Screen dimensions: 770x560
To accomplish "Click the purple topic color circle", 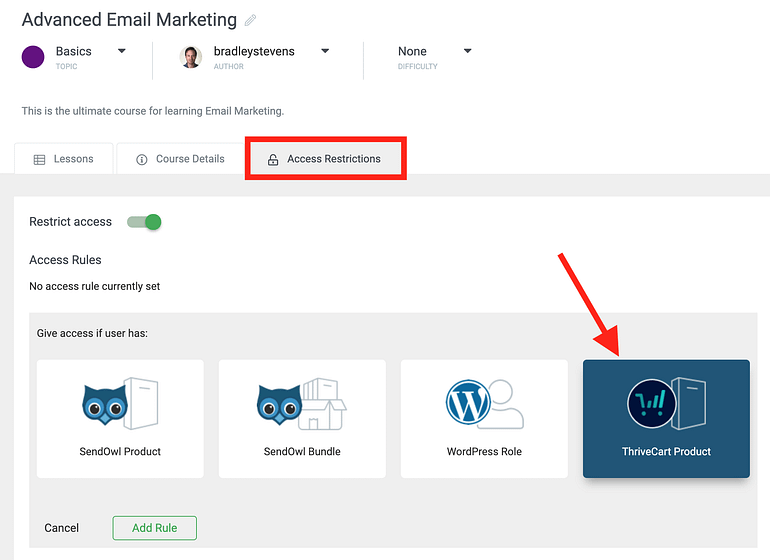I will tap(33, 57).
